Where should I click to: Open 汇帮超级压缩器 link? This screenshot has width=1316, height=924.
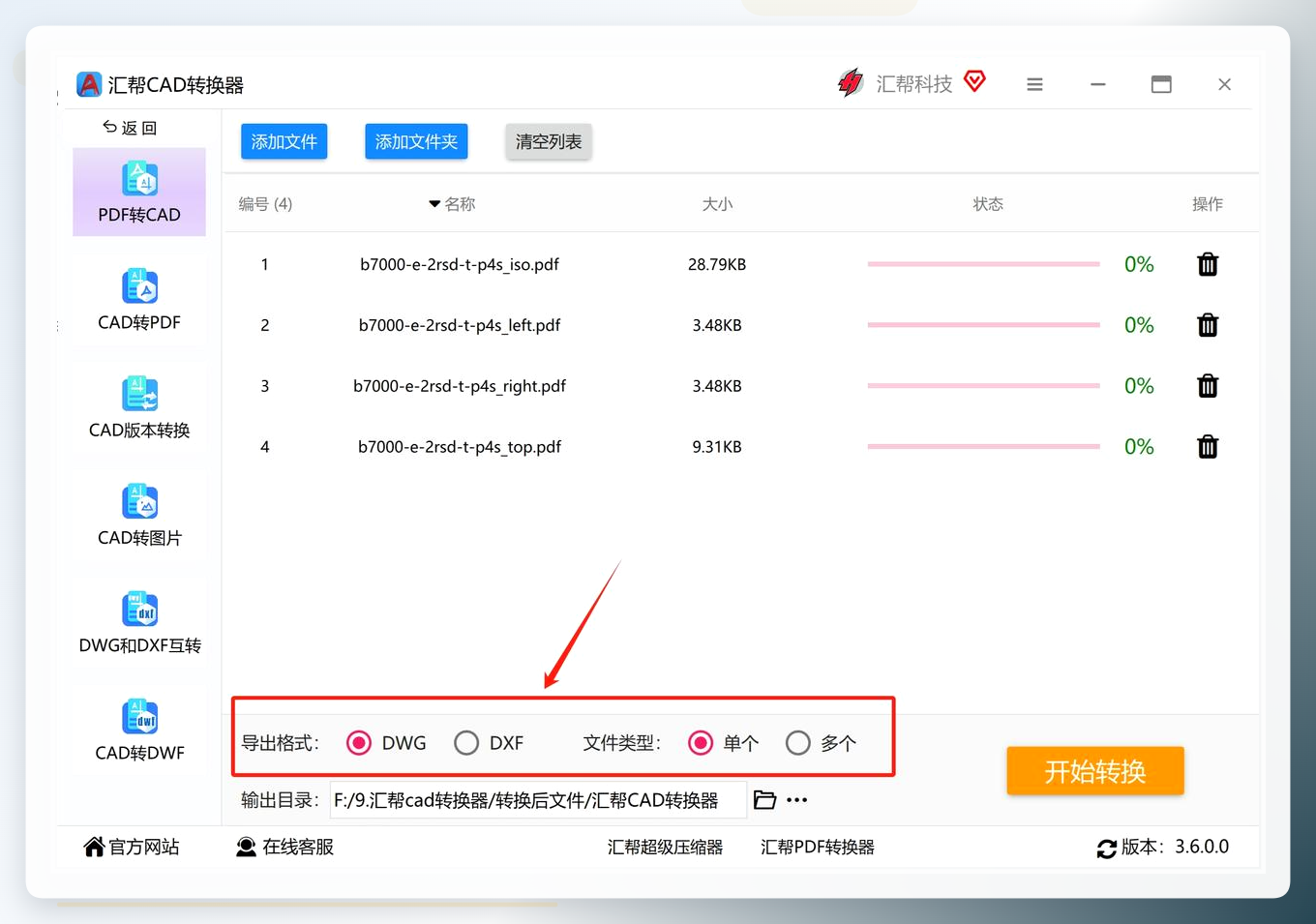point(666,848)
